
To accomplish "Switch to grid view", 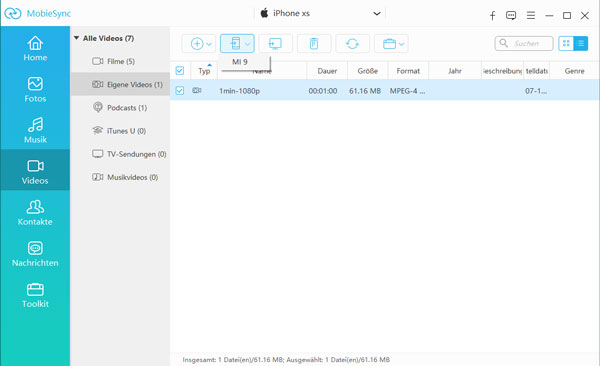I will coord(566,43).
